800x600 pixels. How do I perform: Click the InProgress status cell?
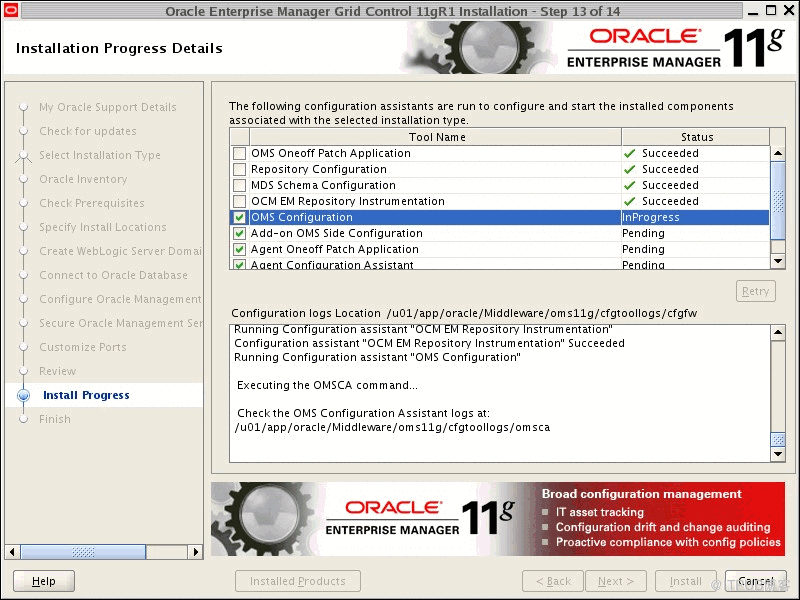pos(695,217)
